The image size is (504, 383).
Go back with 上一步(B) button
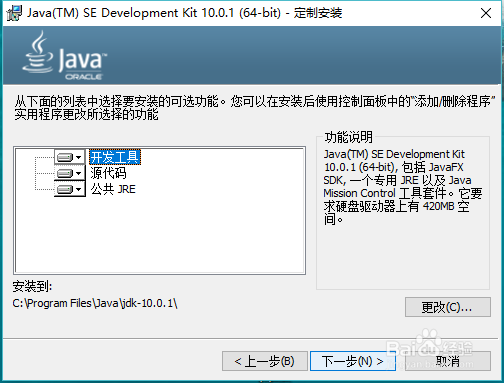coord(265,361)
